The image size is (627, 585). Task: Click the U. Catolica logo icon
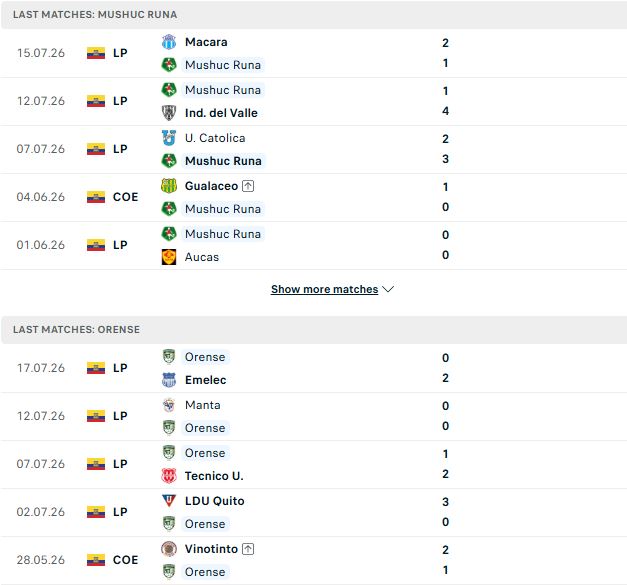click(169, 138)
